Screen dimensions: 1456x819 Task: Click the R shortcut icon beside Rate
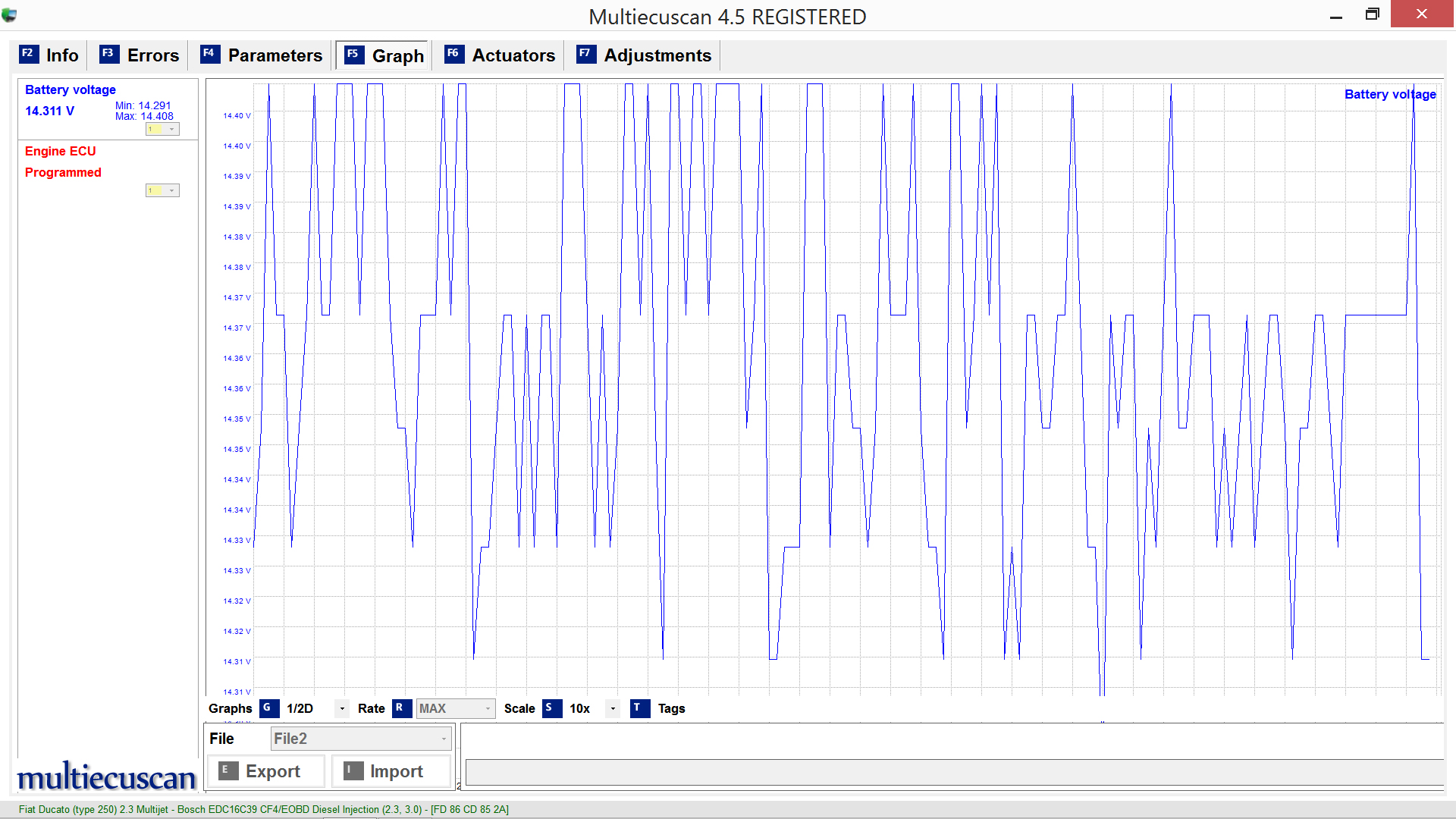tap(401, 708)
